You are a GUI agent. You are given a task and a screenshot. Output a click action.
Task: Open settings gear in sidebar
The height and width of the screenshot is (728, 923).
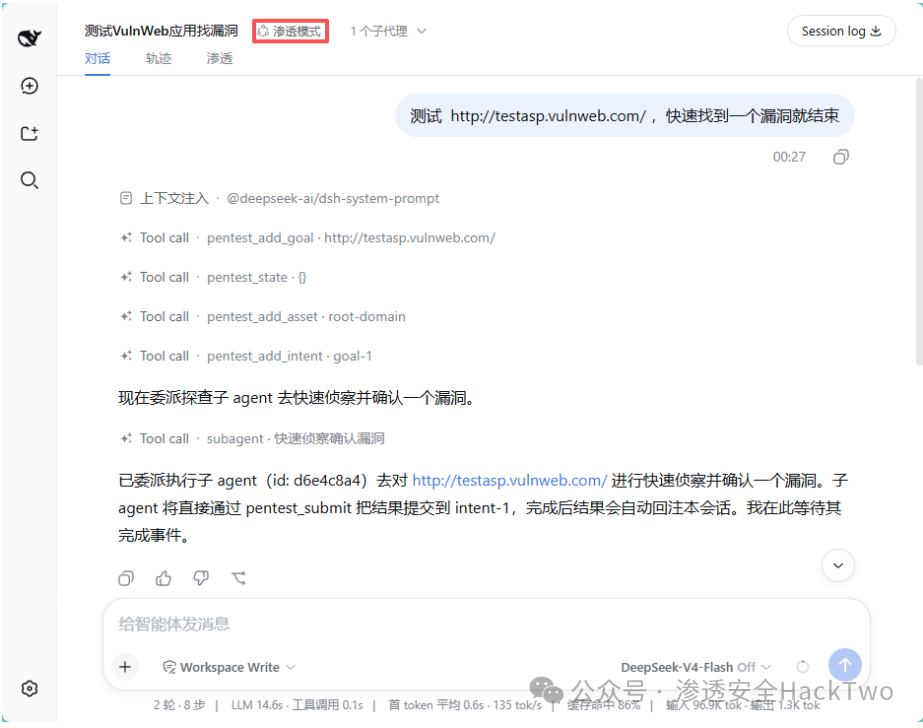(29, 689)
